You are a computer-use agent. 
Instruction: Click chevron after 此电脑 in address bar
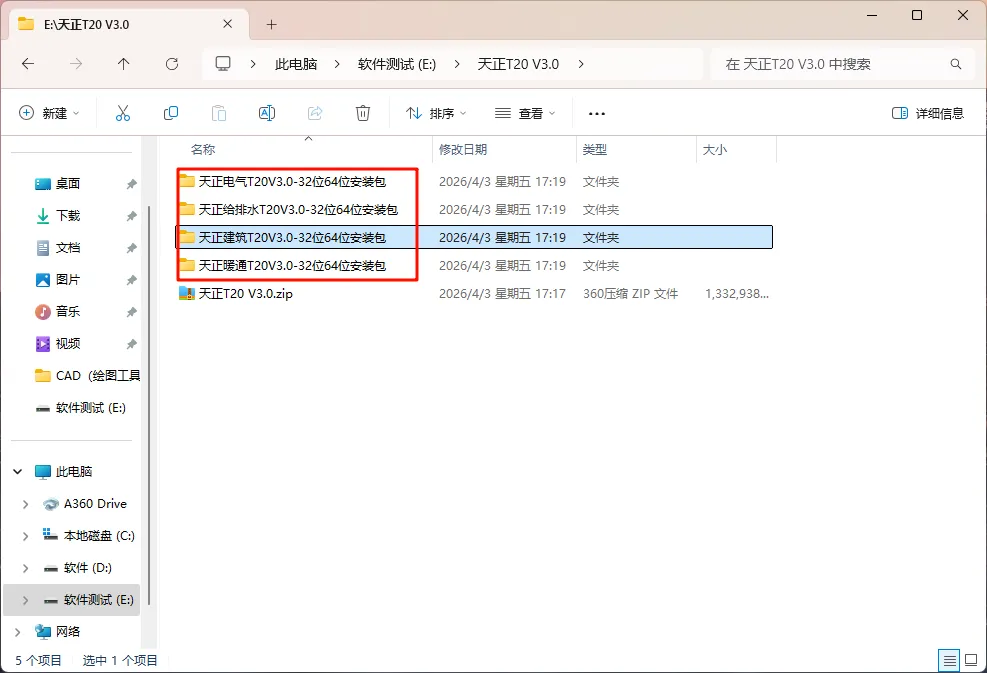[337, 64]
